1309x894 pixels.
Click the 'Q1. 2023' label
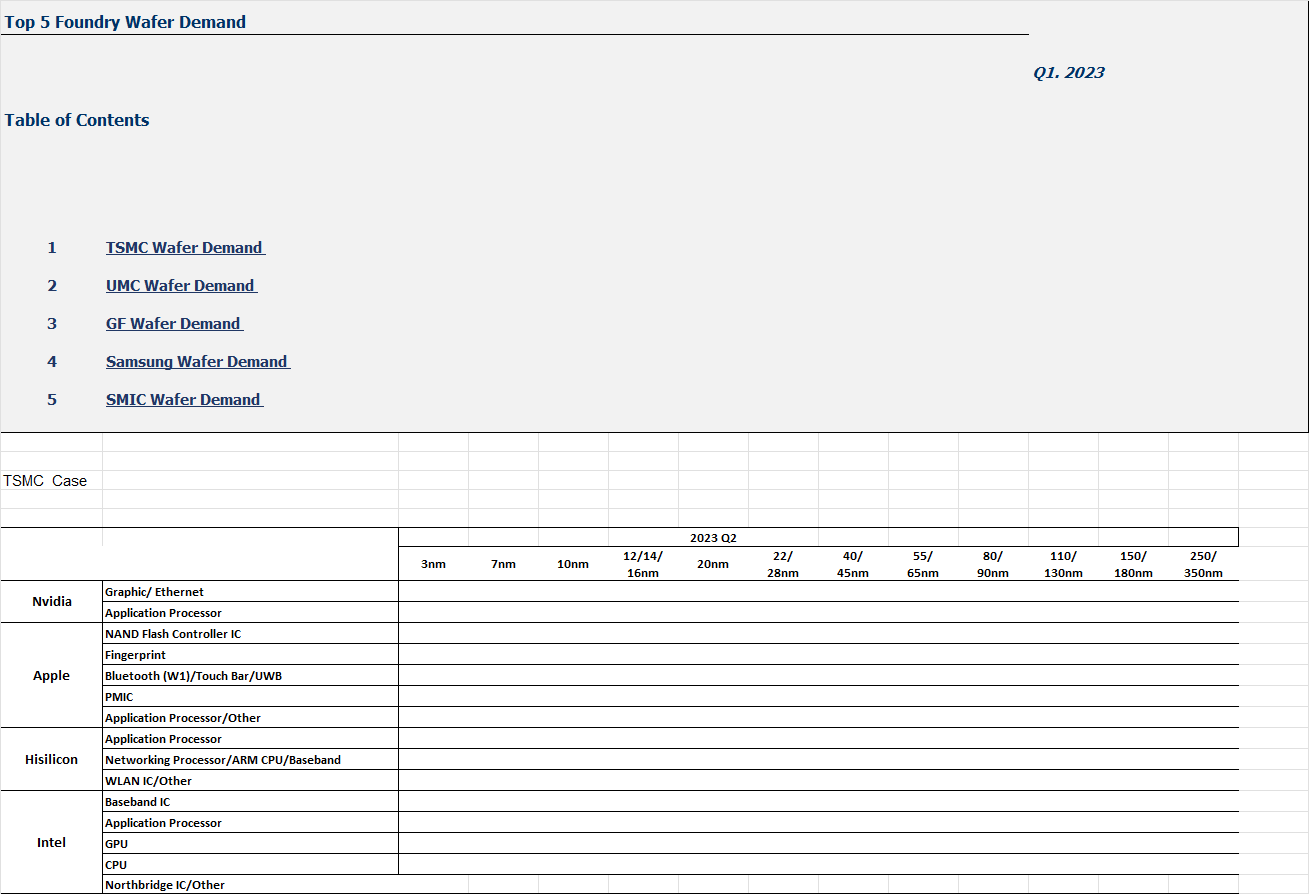1069,72
